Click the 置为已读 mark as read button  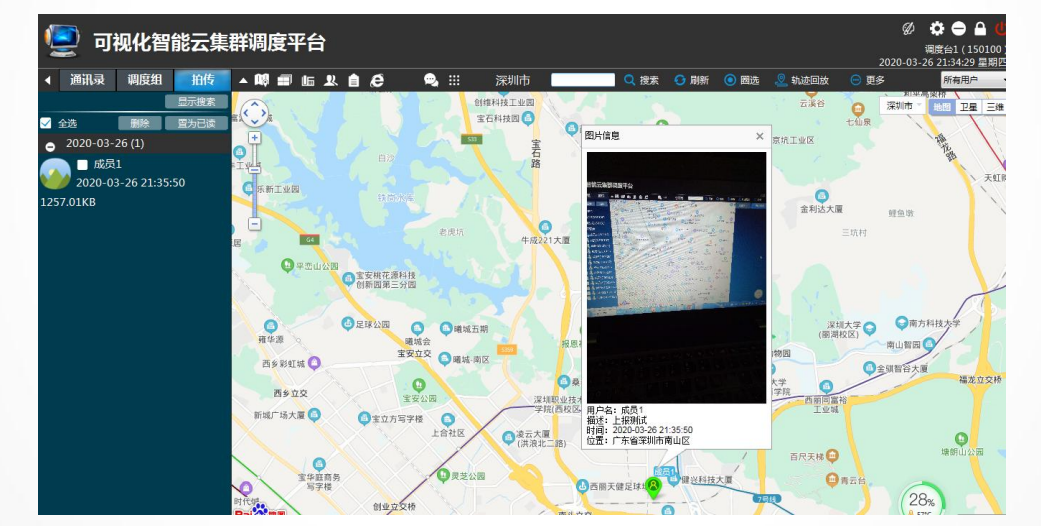click(x=197, y=124)
